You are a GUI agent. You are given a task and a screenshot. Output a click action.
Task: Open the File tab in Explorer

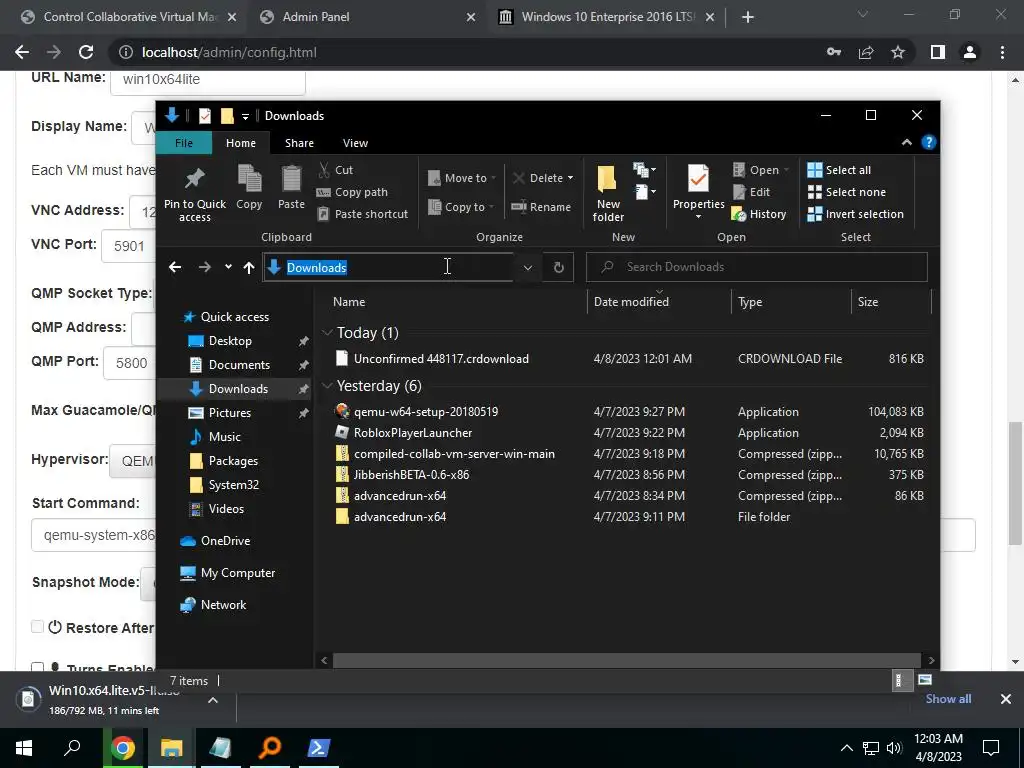184,142
